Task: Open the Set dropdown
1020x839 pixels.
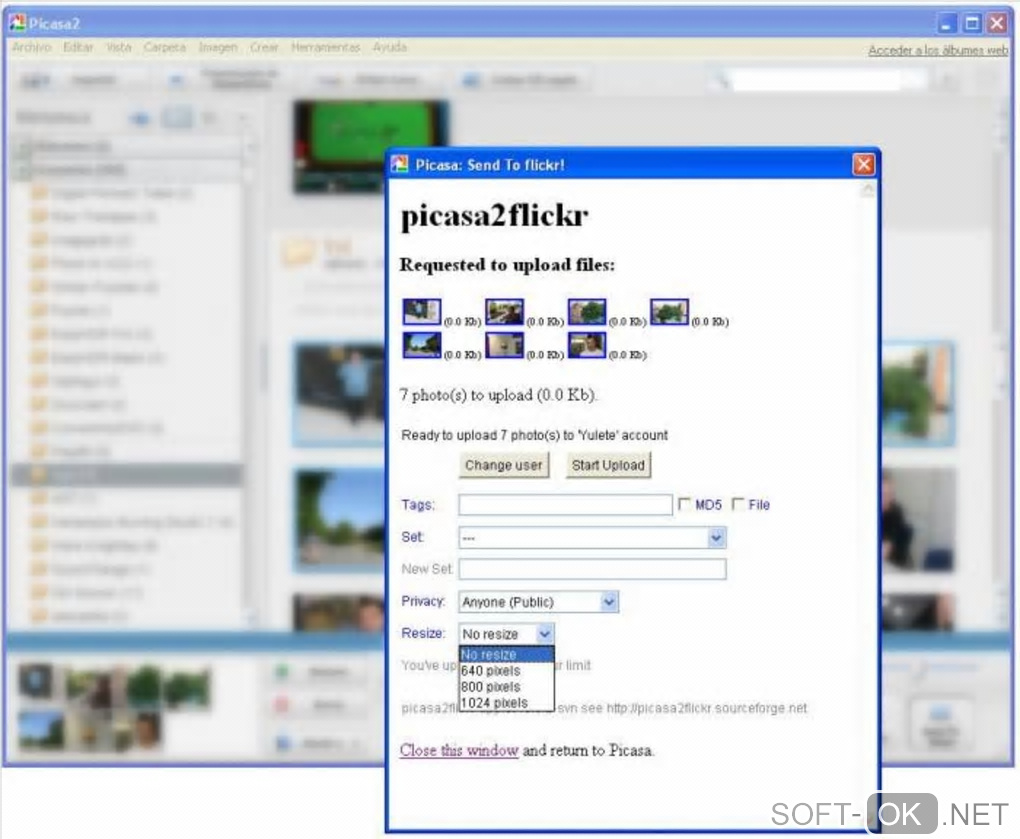Action: [x=592, y=538]
